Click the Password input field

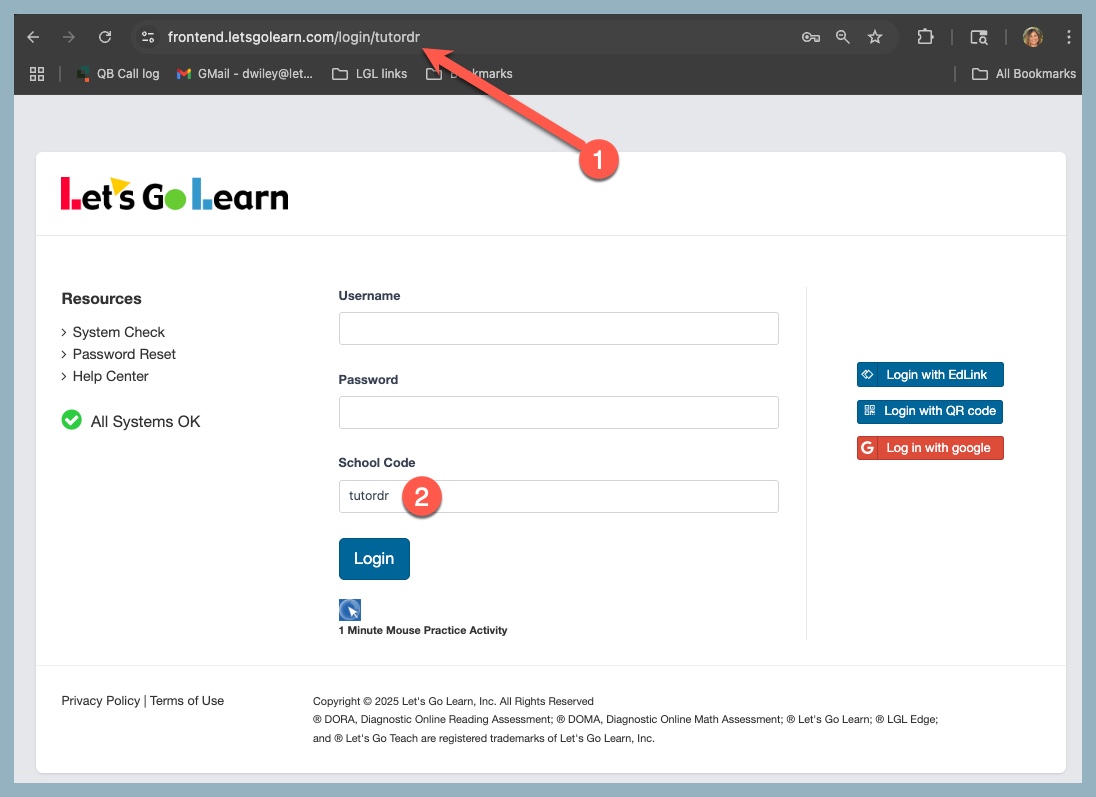click(558, 412)
